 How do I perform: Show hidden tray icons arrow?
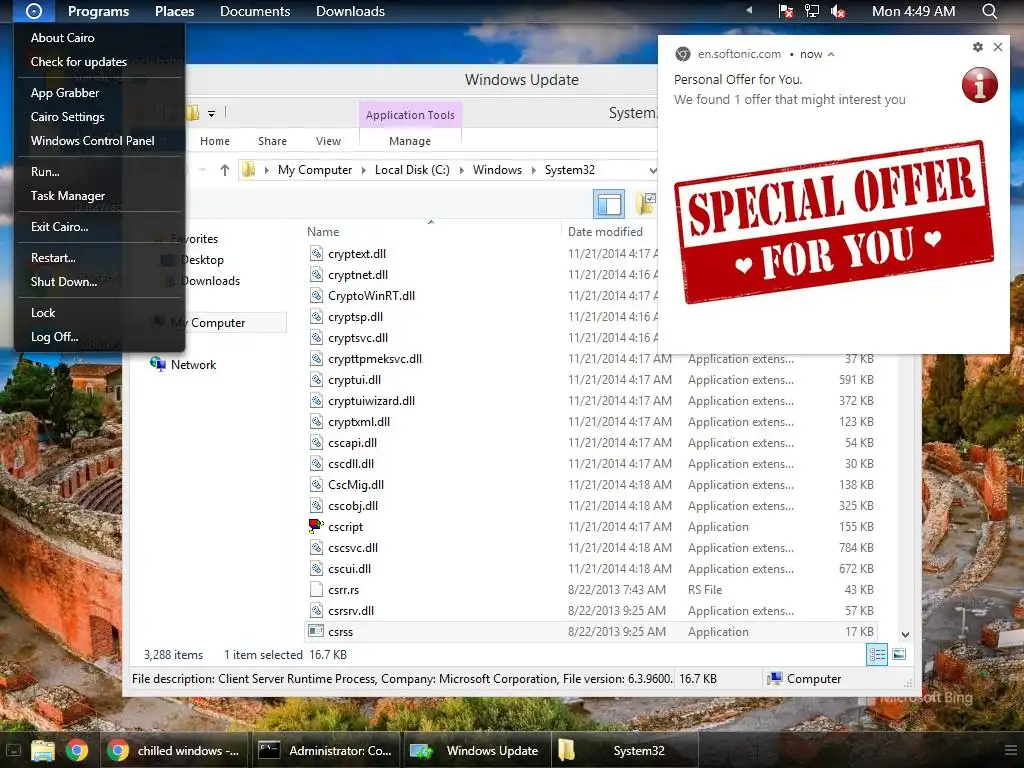[x=750, y=10]
